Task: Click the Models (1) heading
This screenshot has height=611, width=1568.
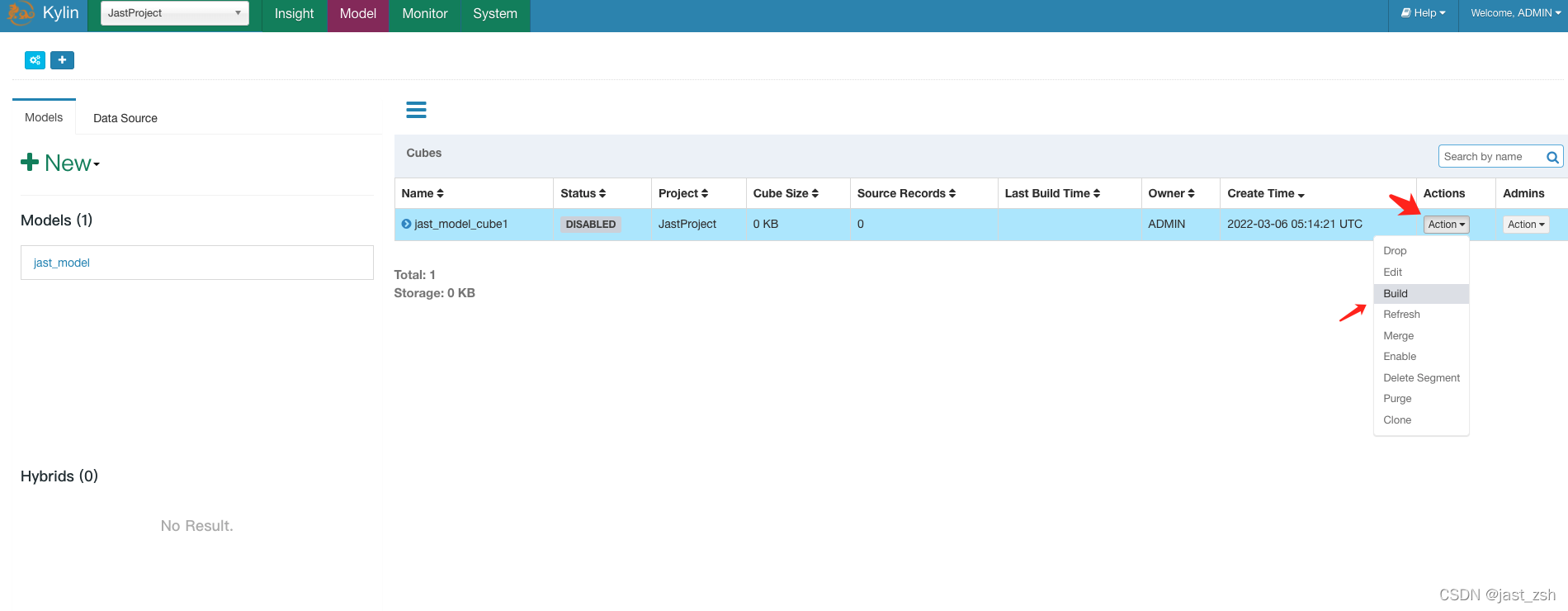Action: coord(57,220)
